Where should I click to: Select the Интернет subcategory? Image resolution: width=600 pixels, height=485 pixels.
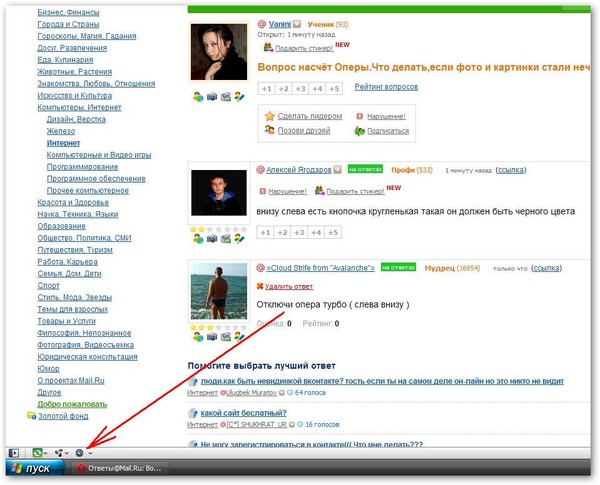pos(64,143)
